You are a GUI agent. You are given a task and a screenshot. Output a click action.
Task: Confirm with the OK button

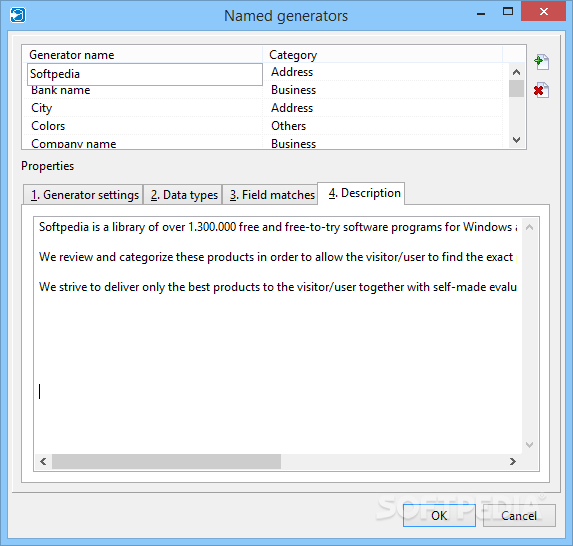tap(439, 515)
